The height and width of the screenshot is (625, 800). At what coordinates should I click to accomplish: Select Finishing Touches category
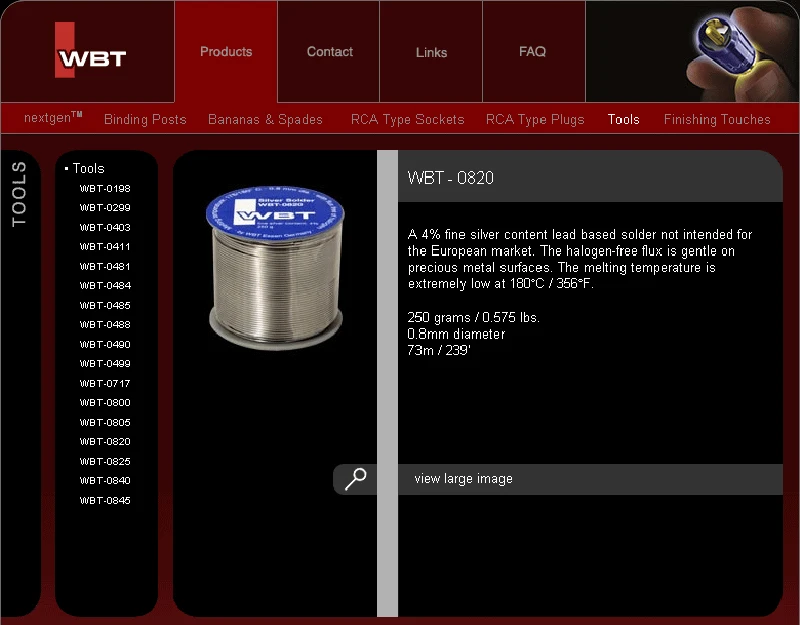click(717, 119)
